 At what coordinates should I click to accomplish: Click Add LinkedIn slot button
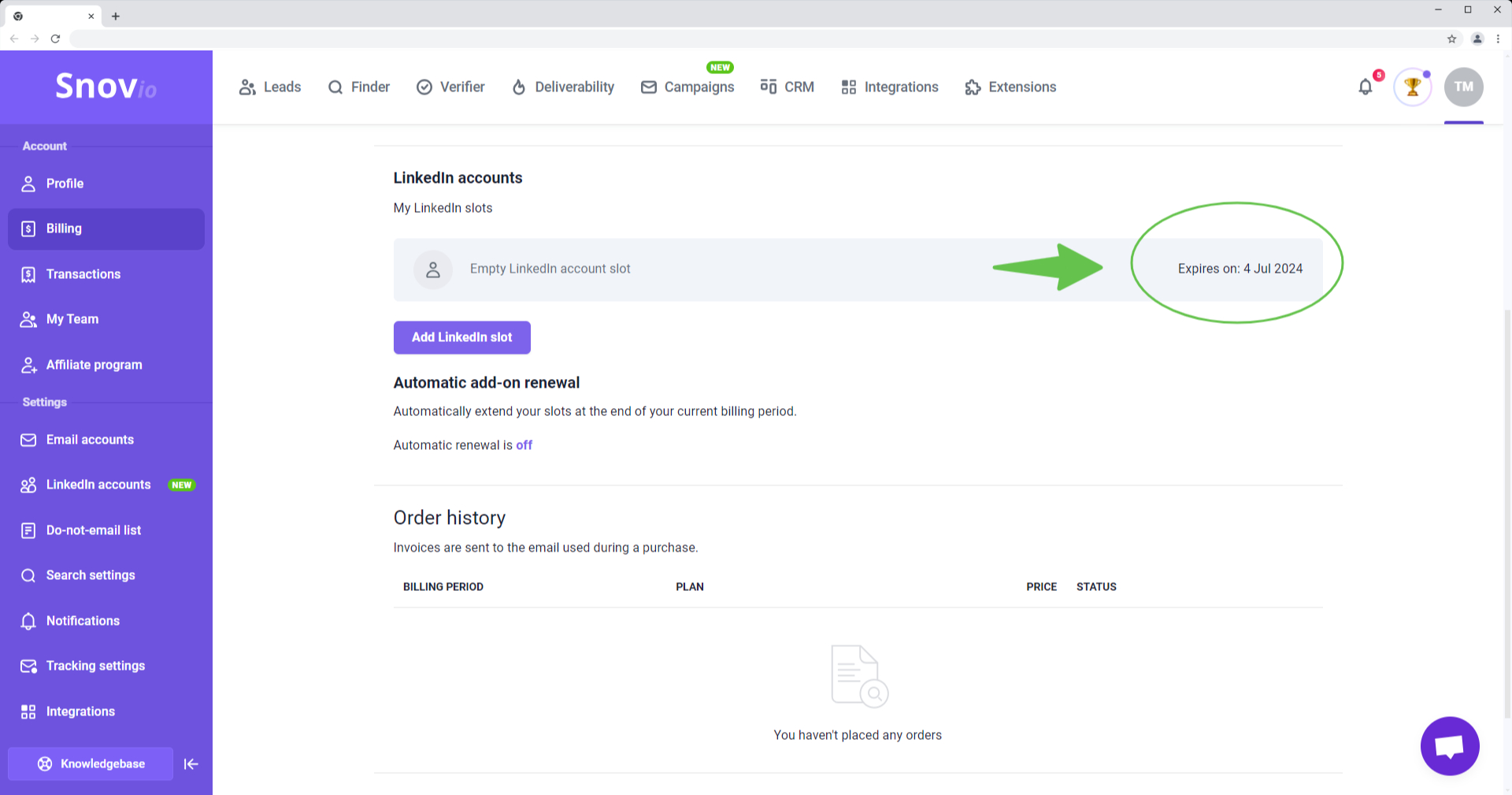[x=462, y=337]
